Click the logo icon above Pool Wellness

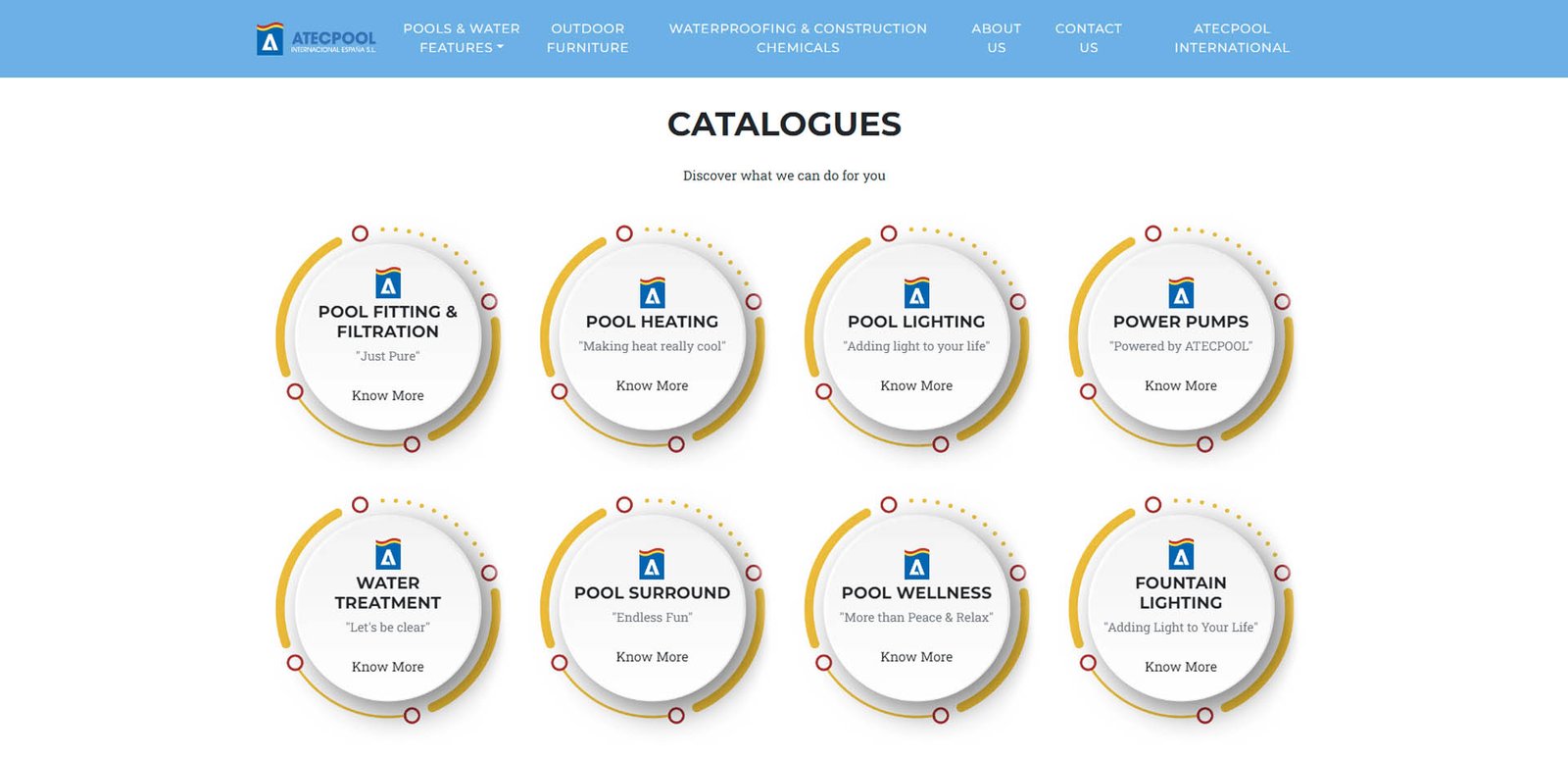[916, 563]
